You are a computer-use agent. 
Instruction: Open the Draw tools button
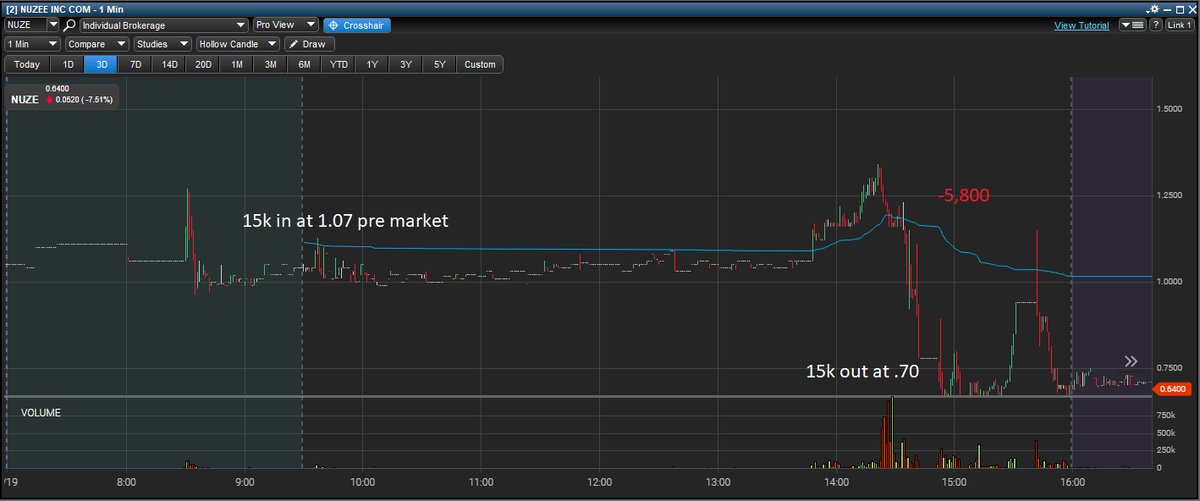(x=309, y=44)
